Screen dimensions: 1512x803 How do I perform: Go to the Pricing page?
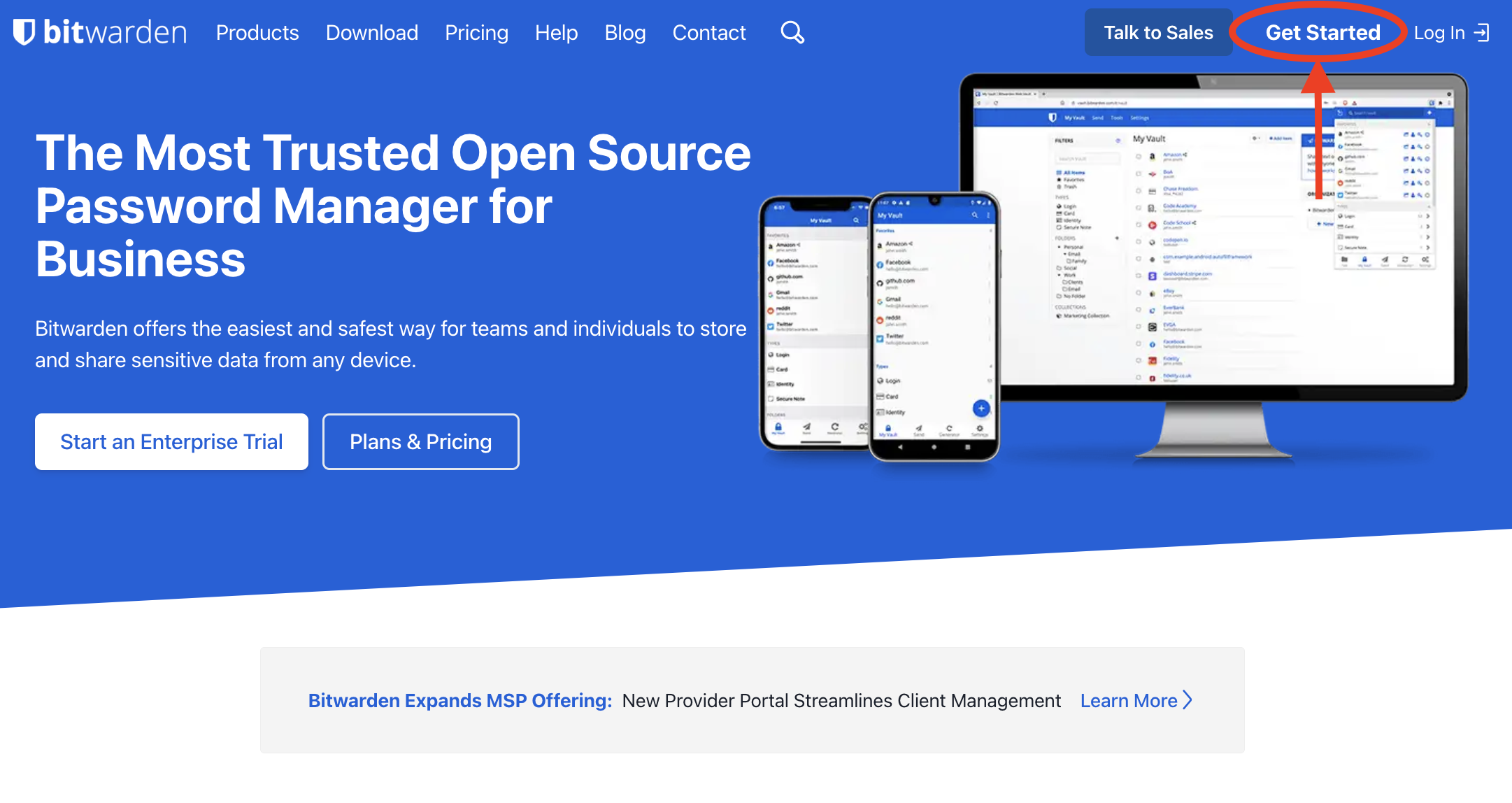[x=477, y=33]
